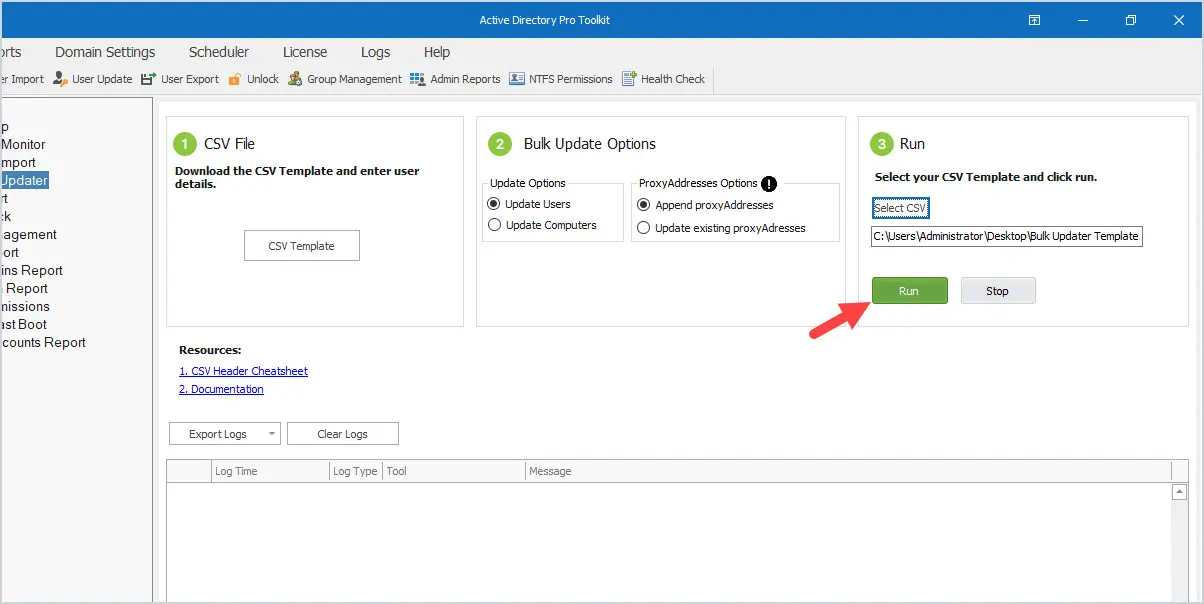Open the Domain Settings menu
Screen dimensions: 1204x604
click(105, 52)
